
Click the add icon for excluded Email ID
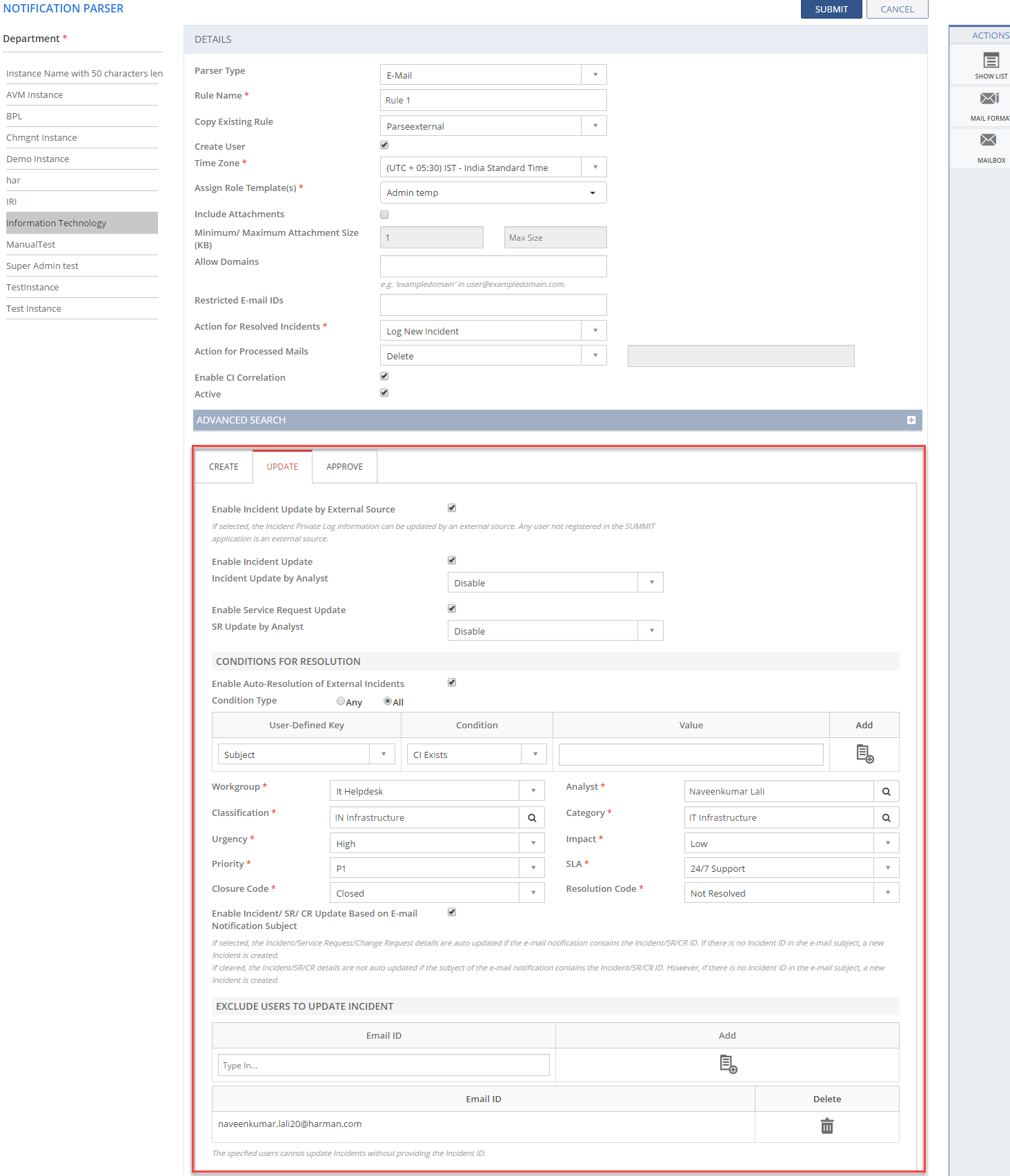pyautogui.click(x=728, y=1064)
